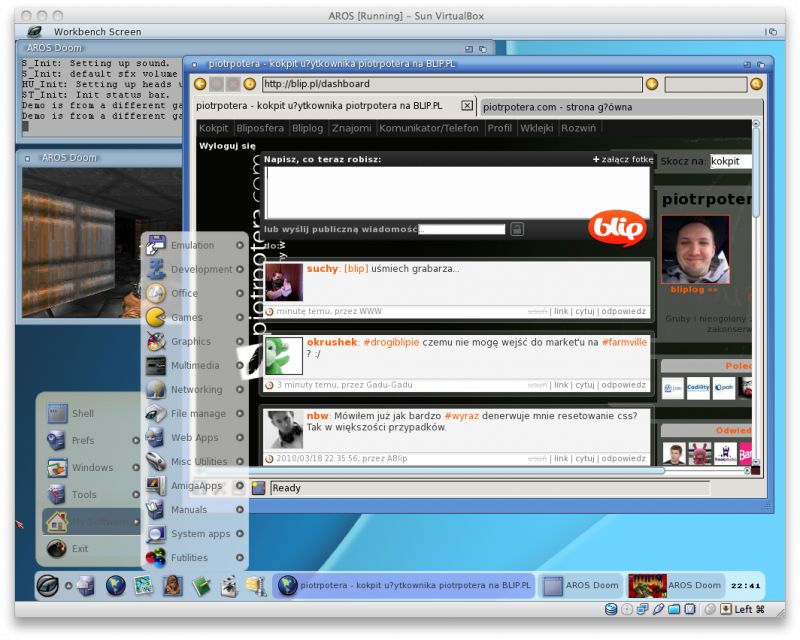
Task: Expand the Office submenu arrow
Action: coord(240,293)
